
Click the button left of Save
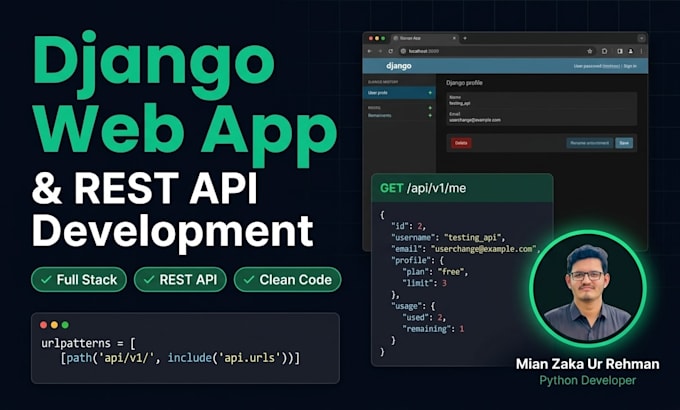(x=589, y=143)
